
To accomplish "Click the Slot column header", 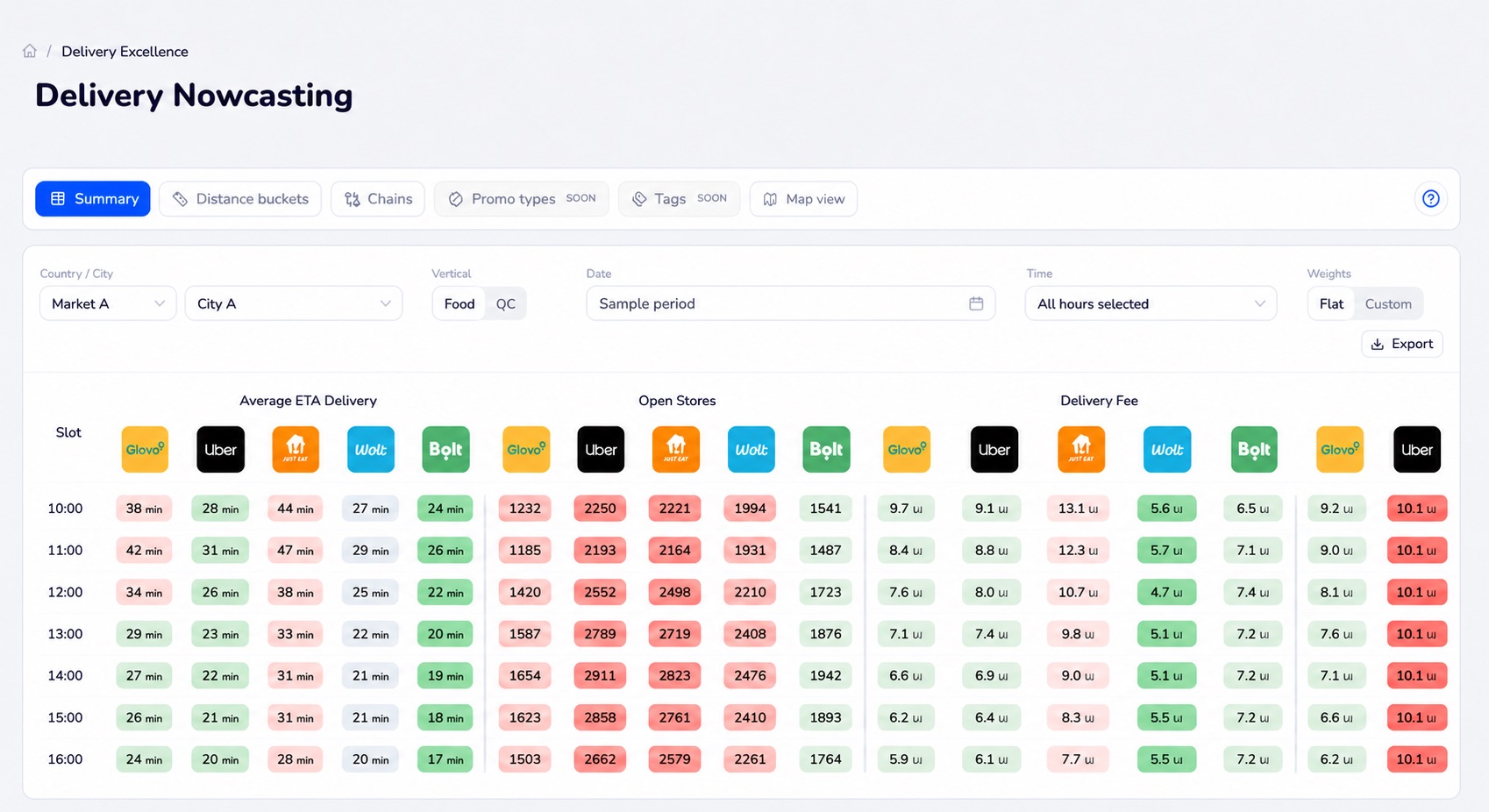I will (x=68, y=432).
